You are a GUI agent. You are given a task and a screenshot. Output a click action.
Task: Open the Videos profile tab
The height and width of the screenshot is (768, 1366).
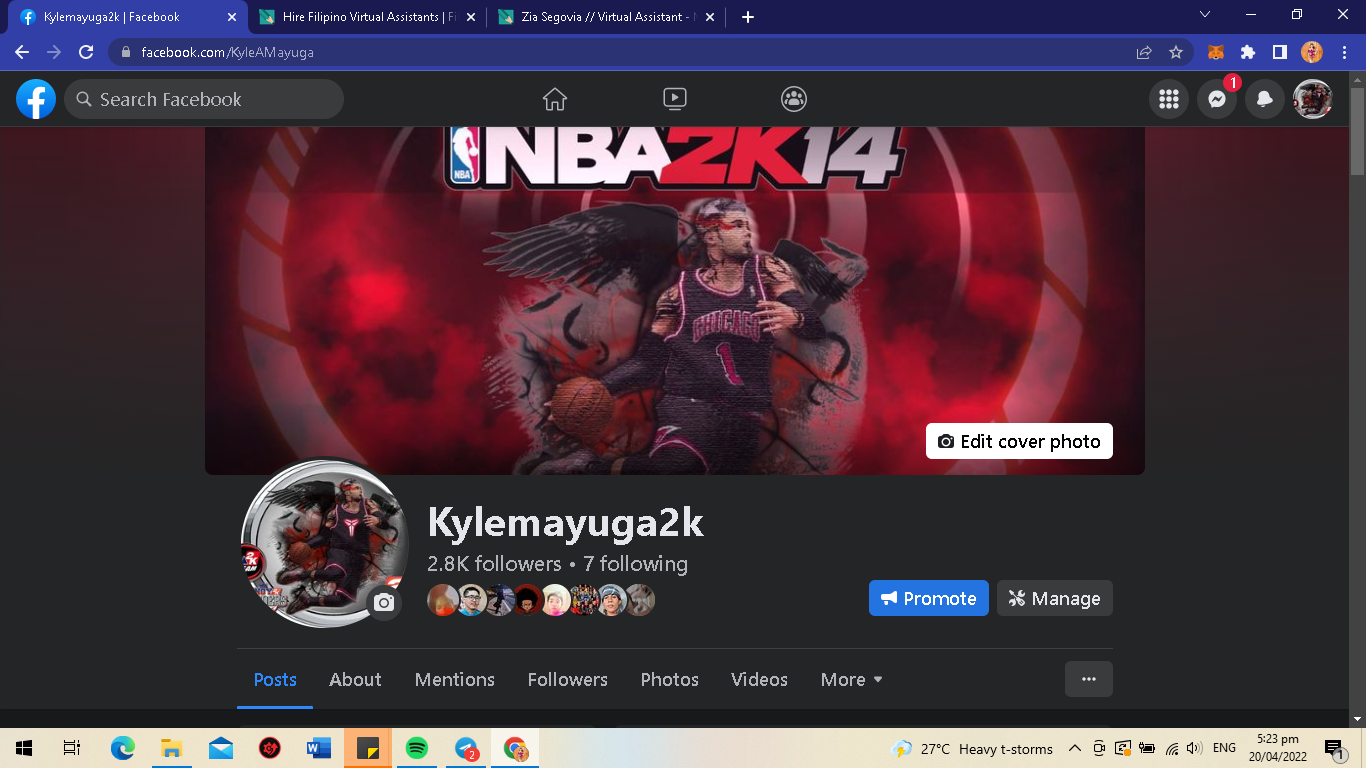[x=760, y=680]
